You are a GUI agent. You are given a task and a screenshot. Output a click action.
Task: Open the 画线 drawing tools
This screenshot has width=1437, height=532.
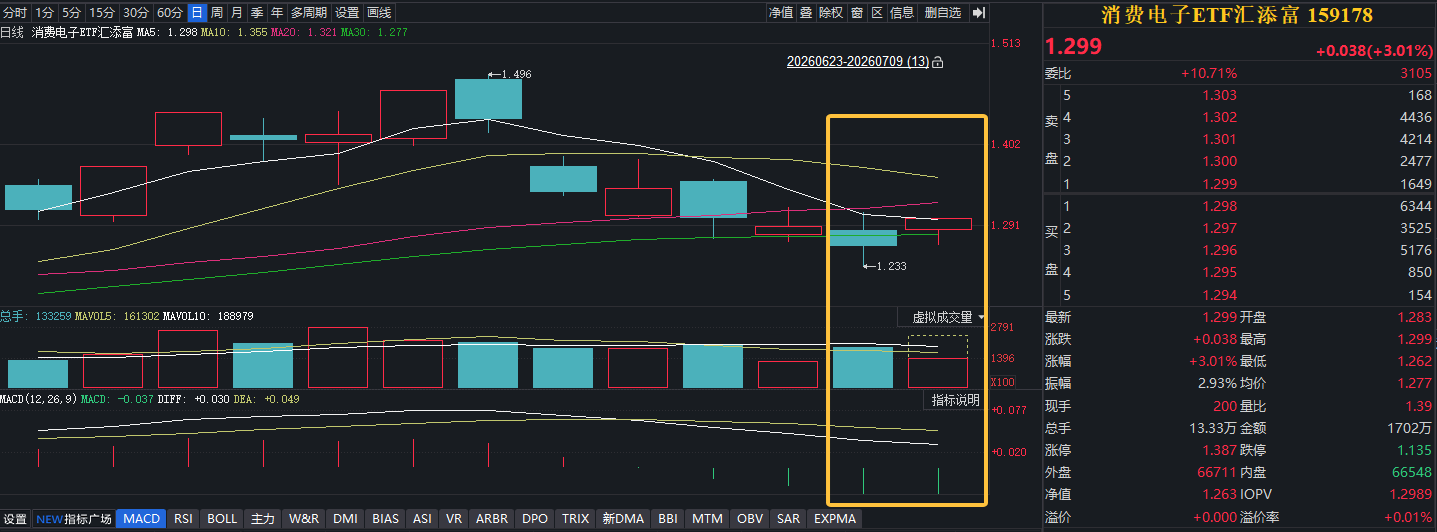click(379, 13)
